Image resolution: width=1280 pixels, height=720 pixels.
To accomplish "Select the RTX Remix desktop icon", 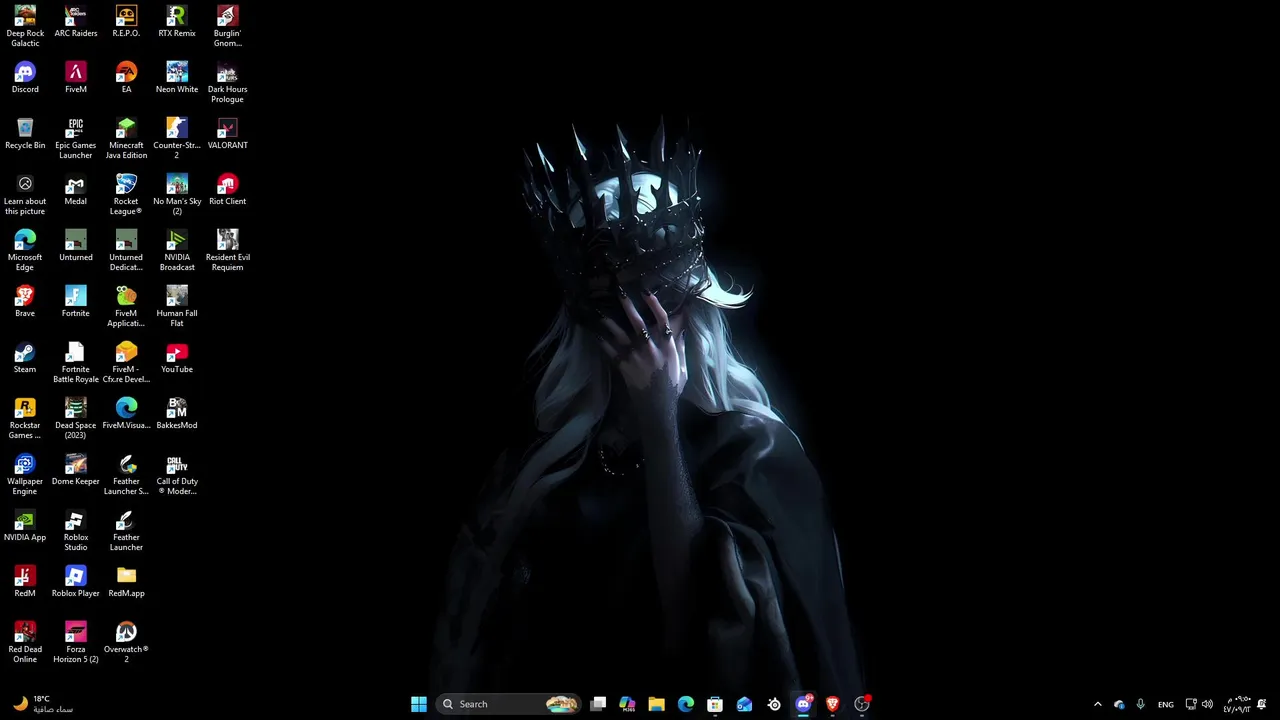I will tap(177, 22).
